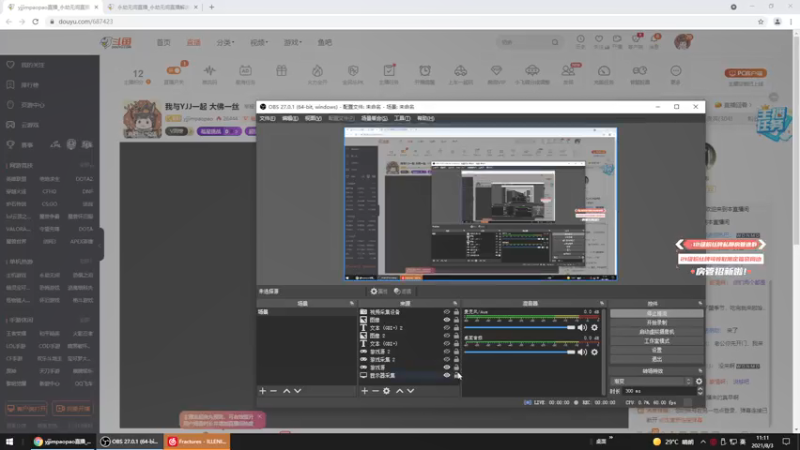The image size is (800, 450).
Task: Open OBS 视图(V) menu
Action: (x=313, y=118)
